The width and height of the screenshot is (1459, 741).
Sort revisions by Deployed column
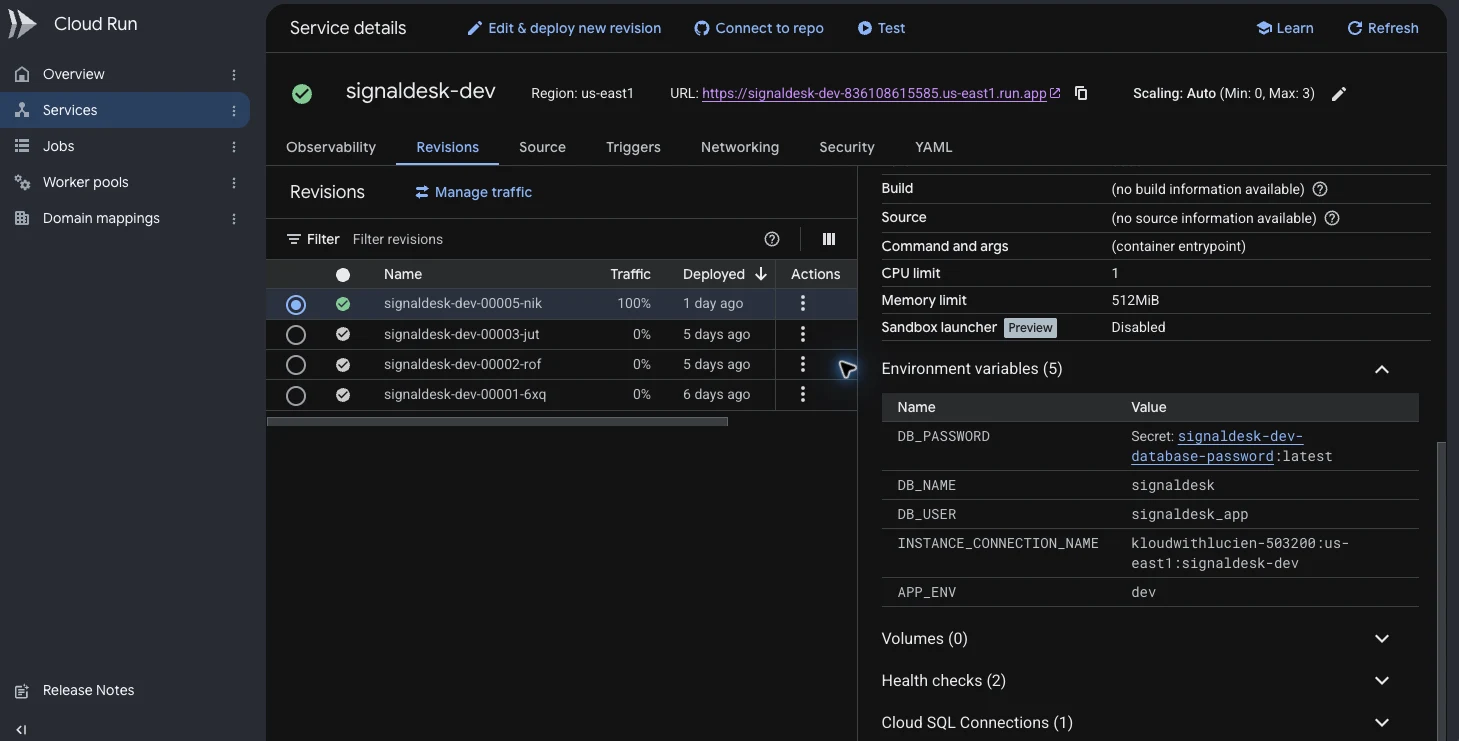point(725,274)
